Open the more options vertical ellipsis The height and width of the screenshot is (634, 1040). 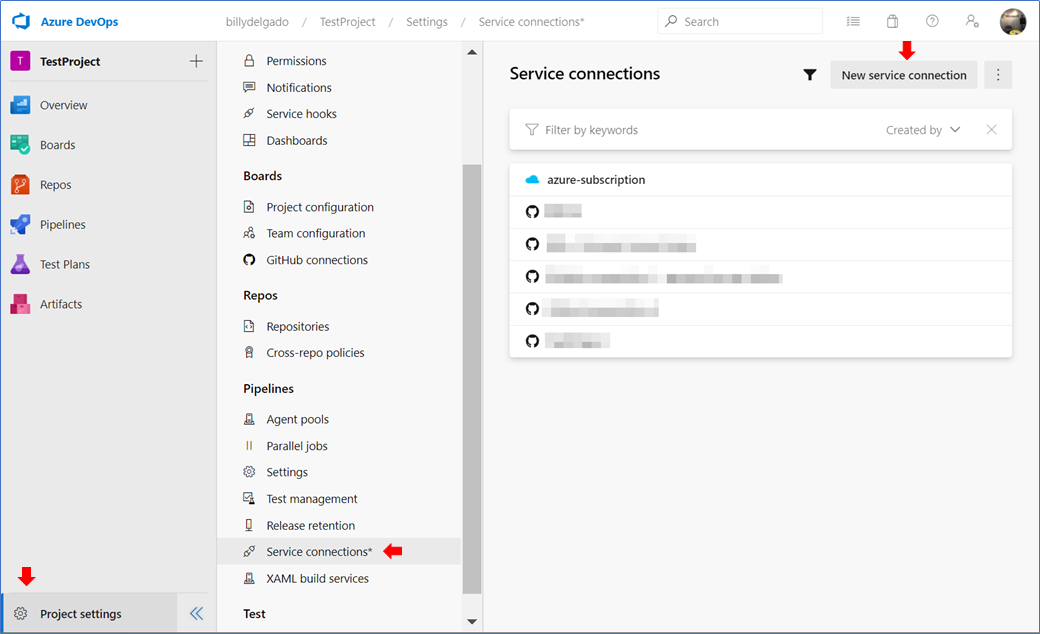[x=998, y=75]
